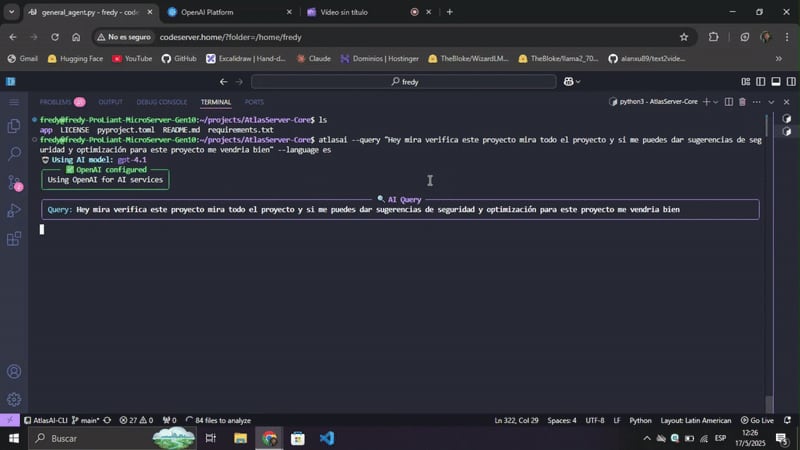
Task: Open the Claude bookmark
Action: click(314, 59)
